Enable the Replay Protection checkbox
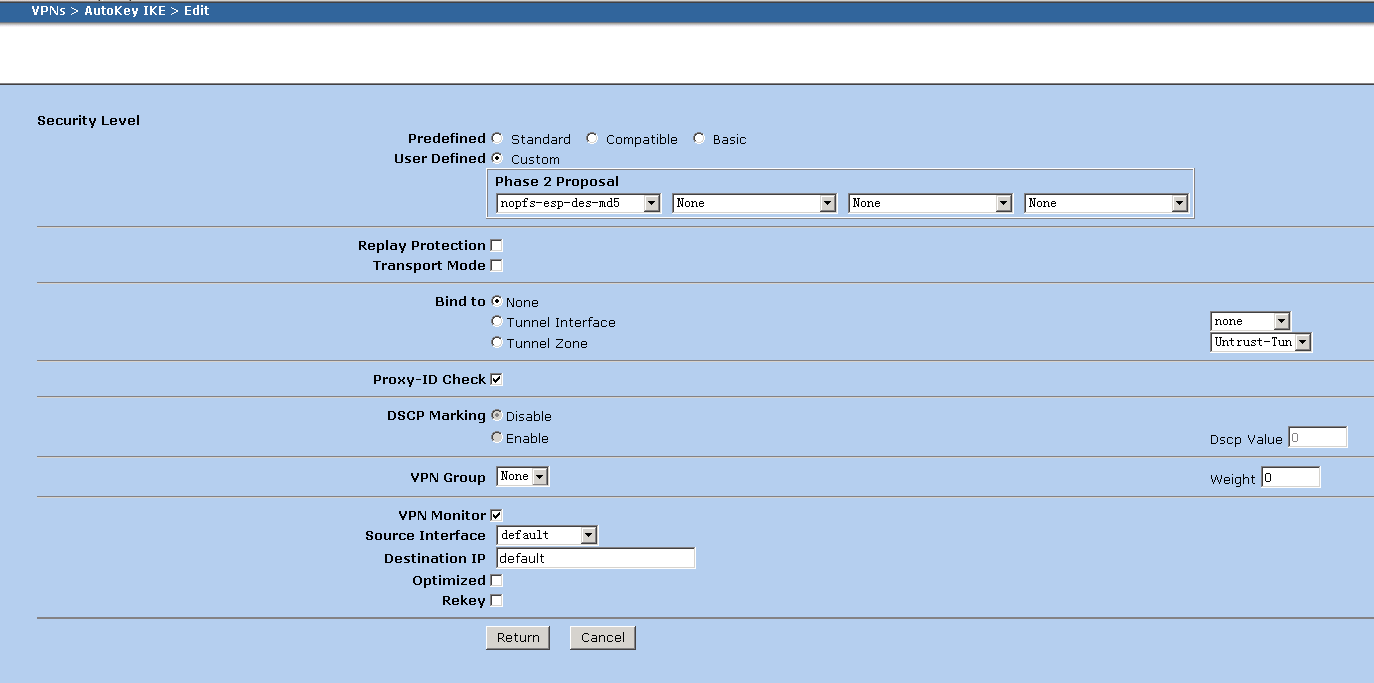 (497, 245)
